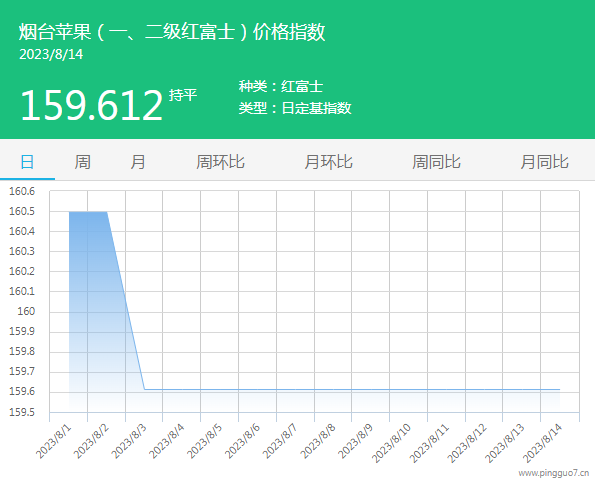This screenshot has width=595, height=485.
Task: Select the 2023/8/10 x-axis date label
Action: [x=391, y=443]
